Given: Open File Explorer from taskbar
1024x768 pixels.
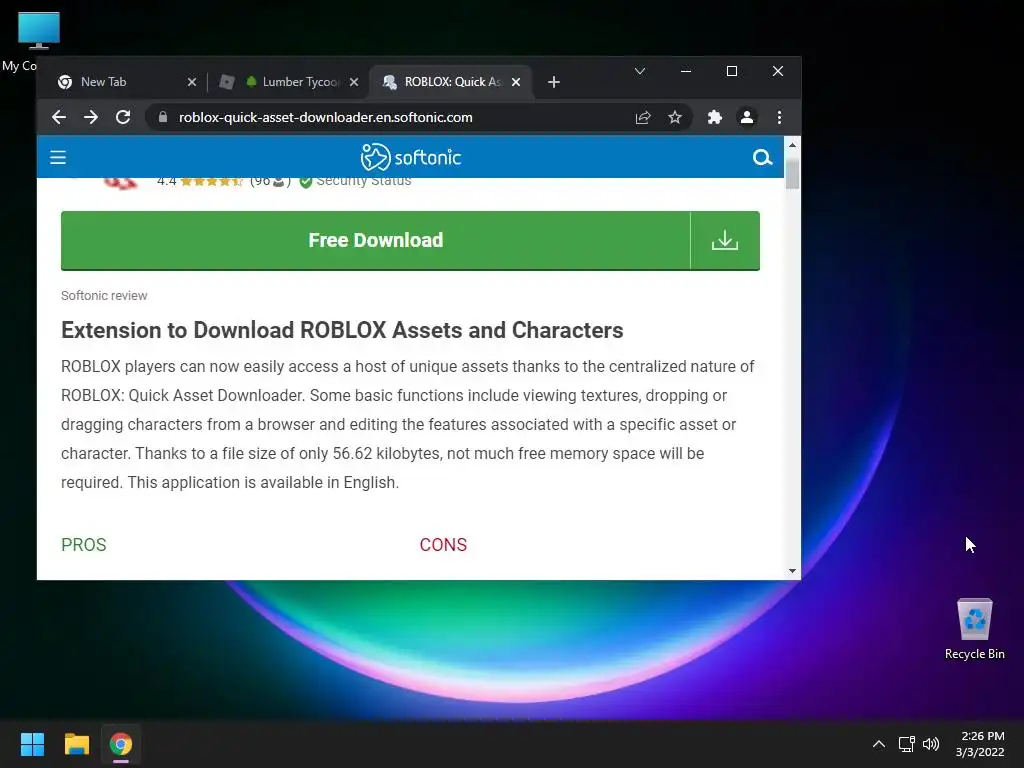Looking at the screenshot, I should (76, 744).
